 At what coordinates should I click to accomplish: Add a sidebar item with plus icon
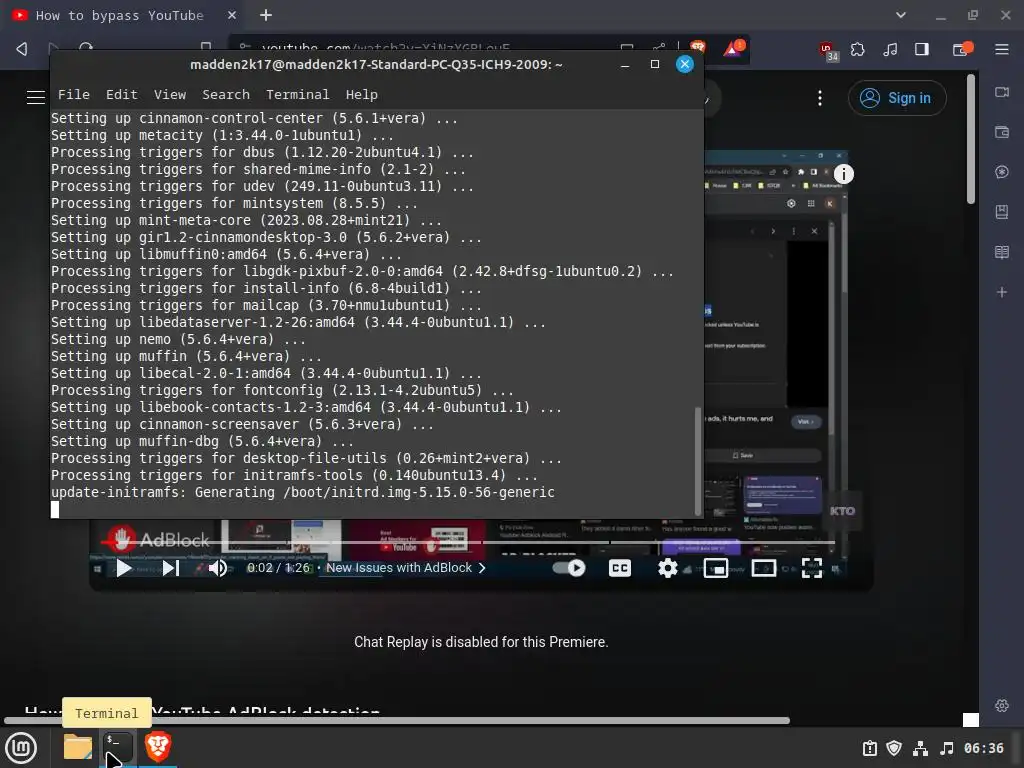pos(1002,292)
